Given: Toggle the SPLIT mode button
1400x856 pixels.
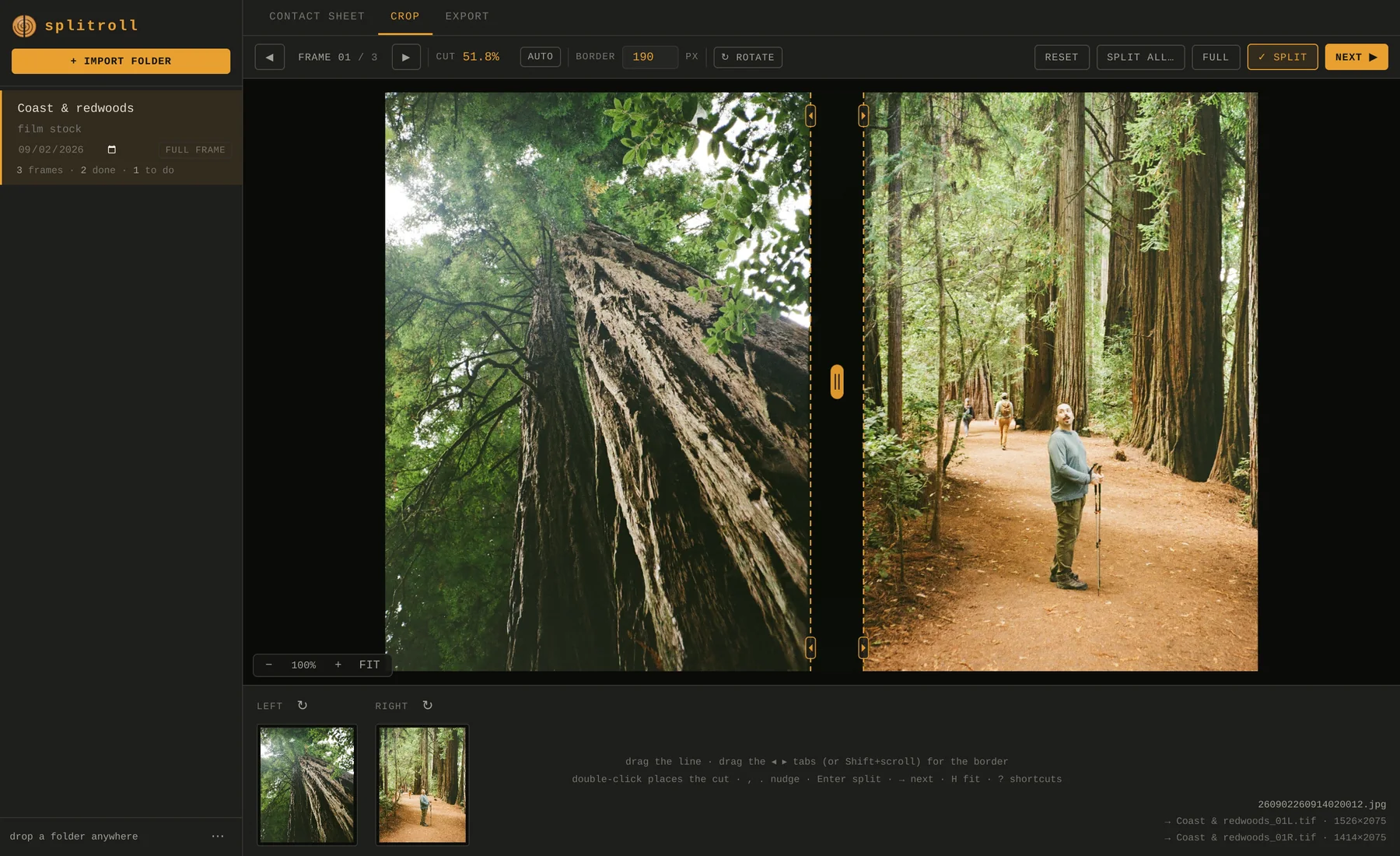Looking at the screenshot, I should click(1283, 57).
